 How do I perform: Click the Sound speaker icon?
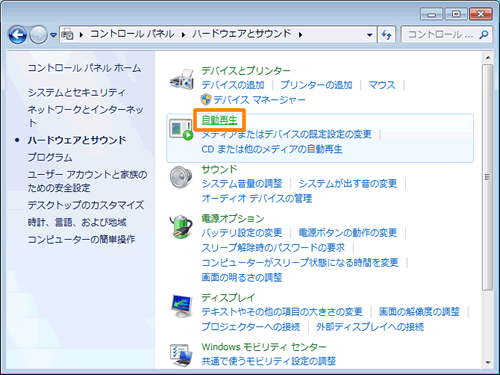[181, 178]
